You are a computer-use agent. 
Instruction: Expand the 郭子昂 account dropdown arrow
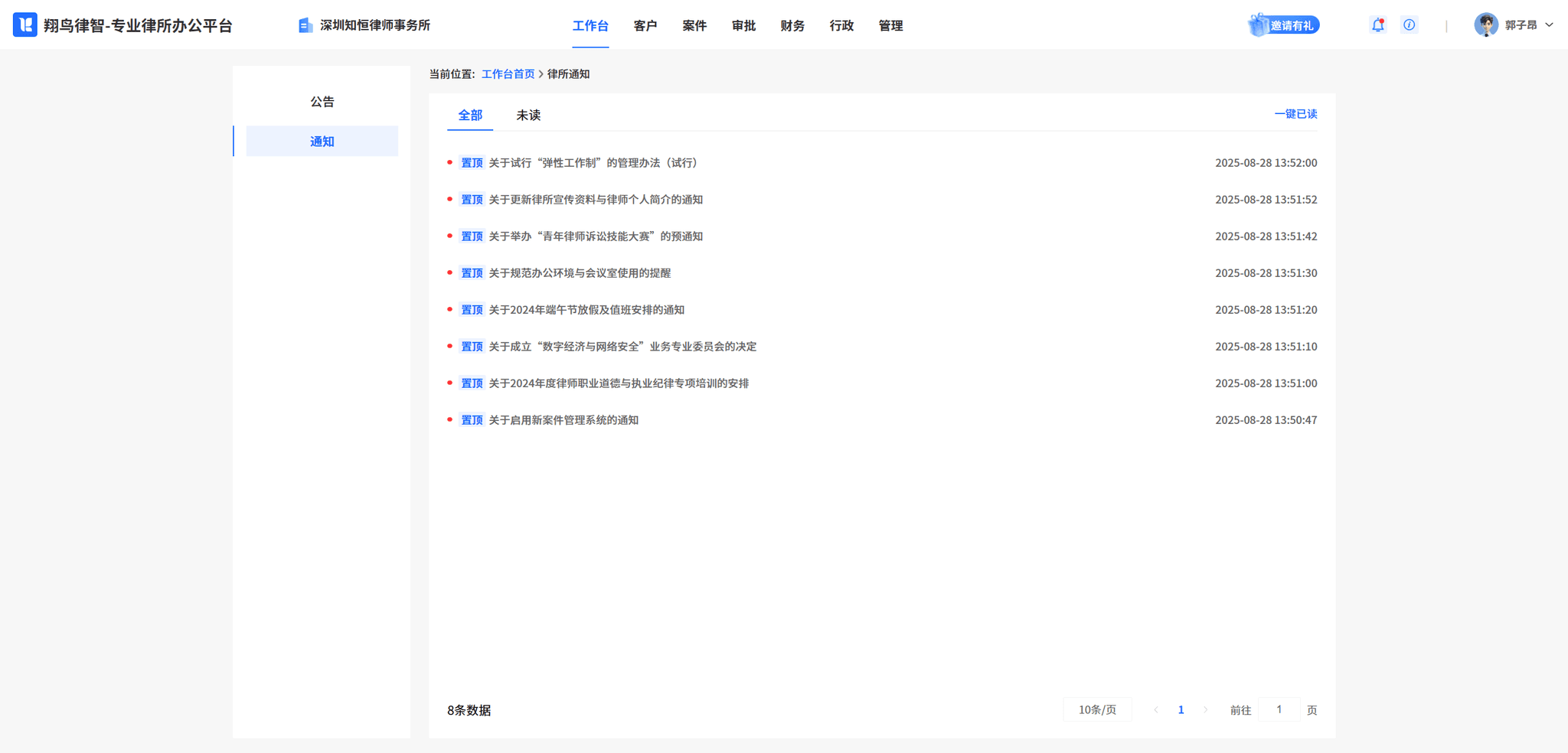pyautogui.click(x=1549, y=25)
